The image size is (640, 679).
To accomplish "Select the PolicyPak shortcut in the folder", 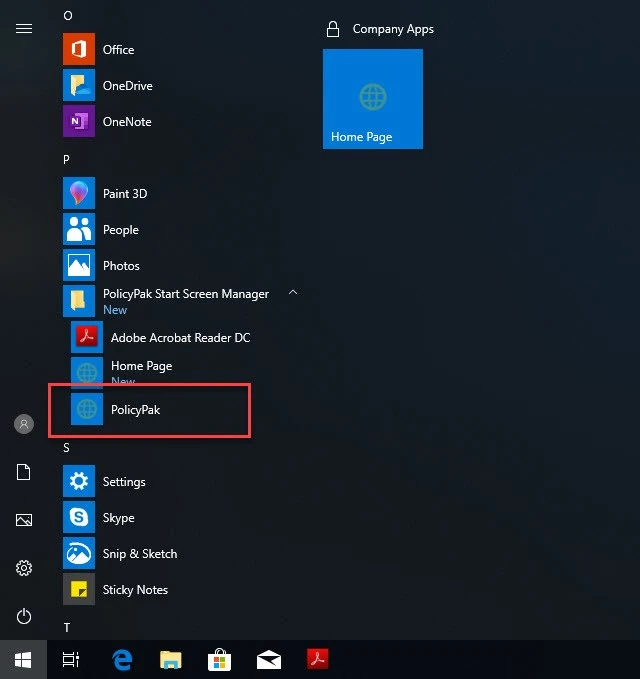I will 135,409.
